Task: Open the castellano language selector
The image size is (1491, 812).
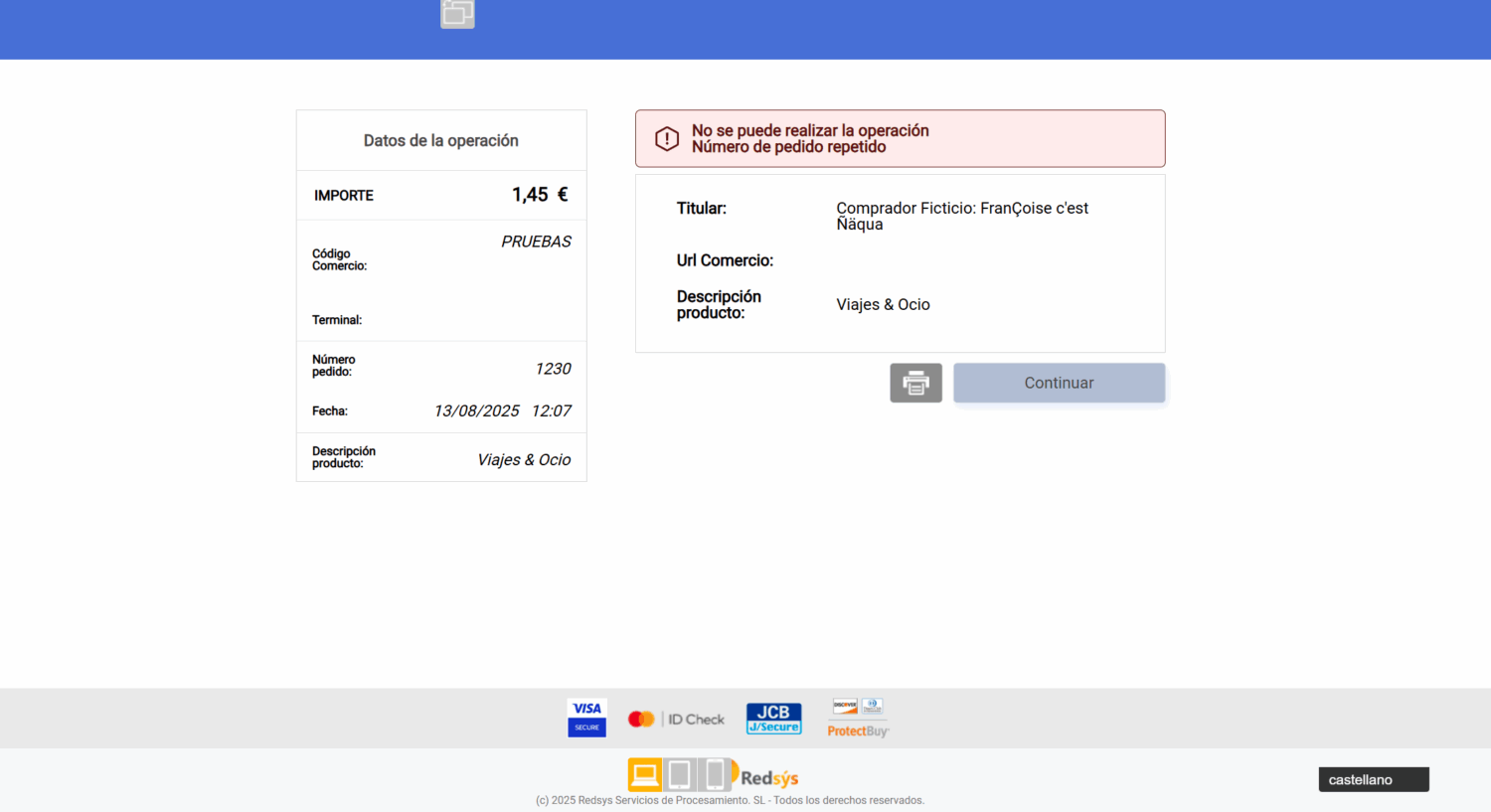Action: pyautogui.click(x=1373, y=780)
